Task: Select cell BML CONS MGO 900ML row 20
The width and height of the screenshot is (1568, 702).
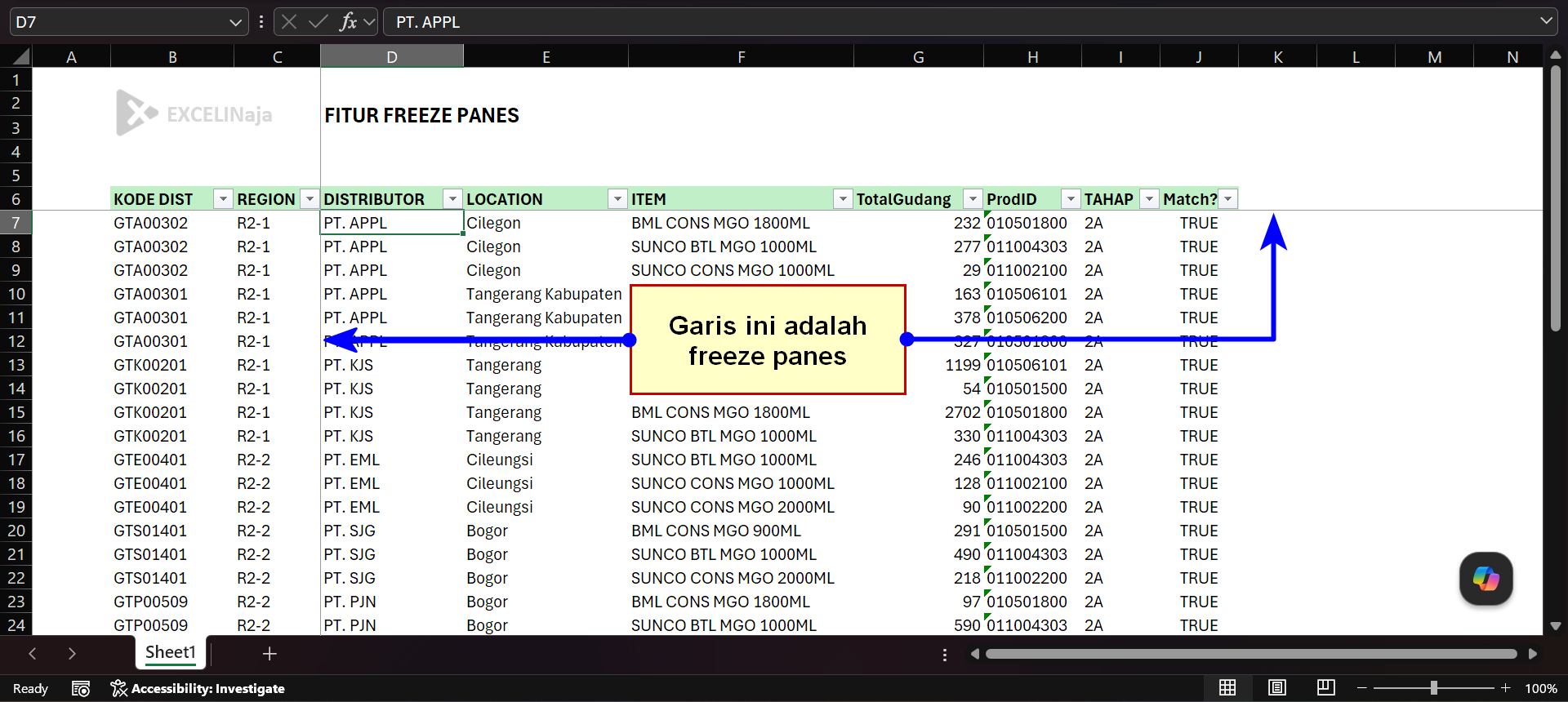Action: (x=741, y=531)
